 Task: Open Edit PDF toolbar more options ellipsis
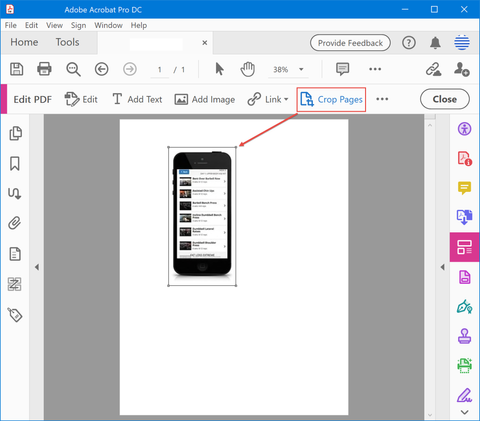pyautogui.click(x=382, y=99)
